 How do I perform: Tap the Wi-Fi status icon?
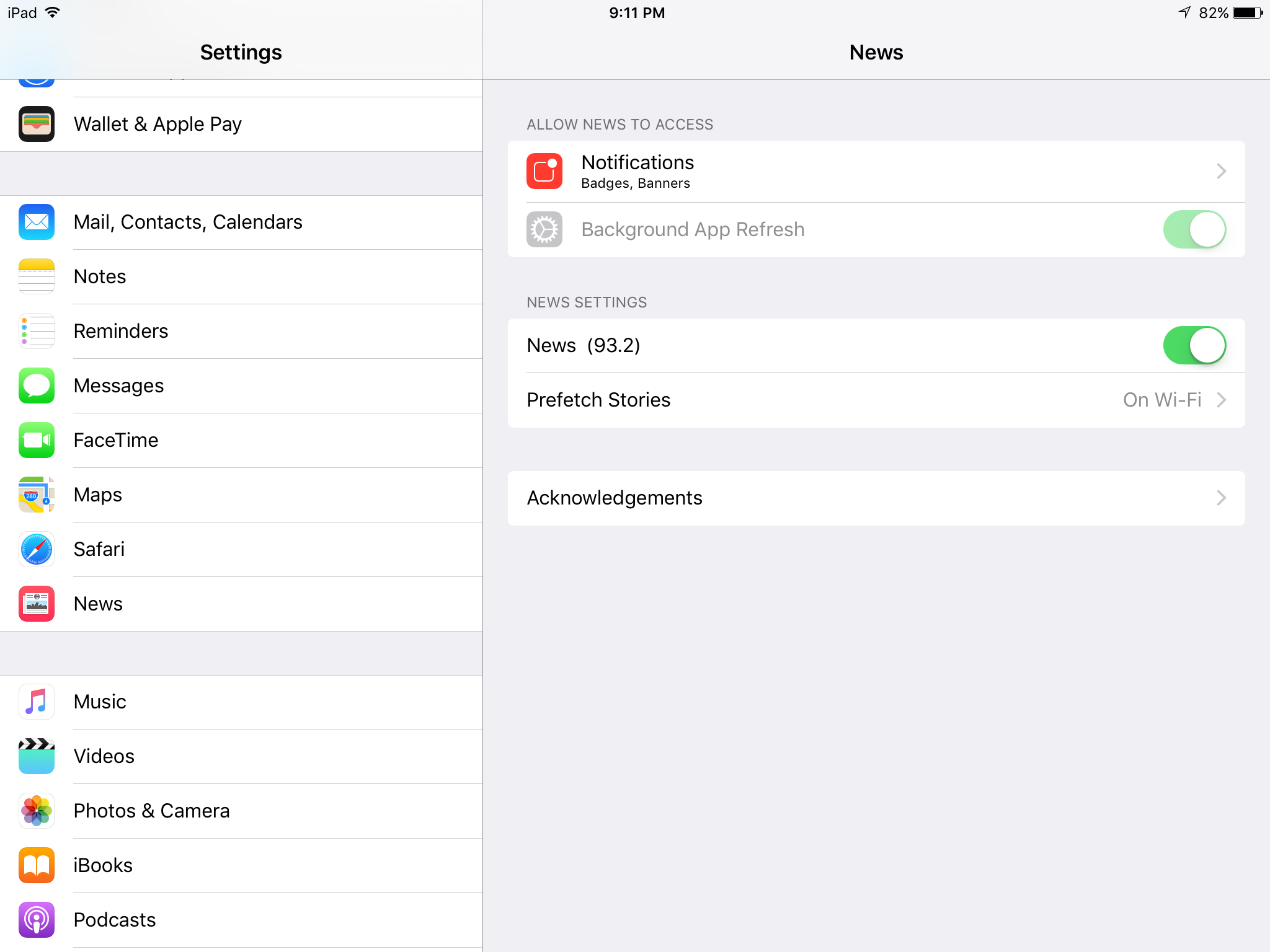pyautogui.click(x=53, y=12)
